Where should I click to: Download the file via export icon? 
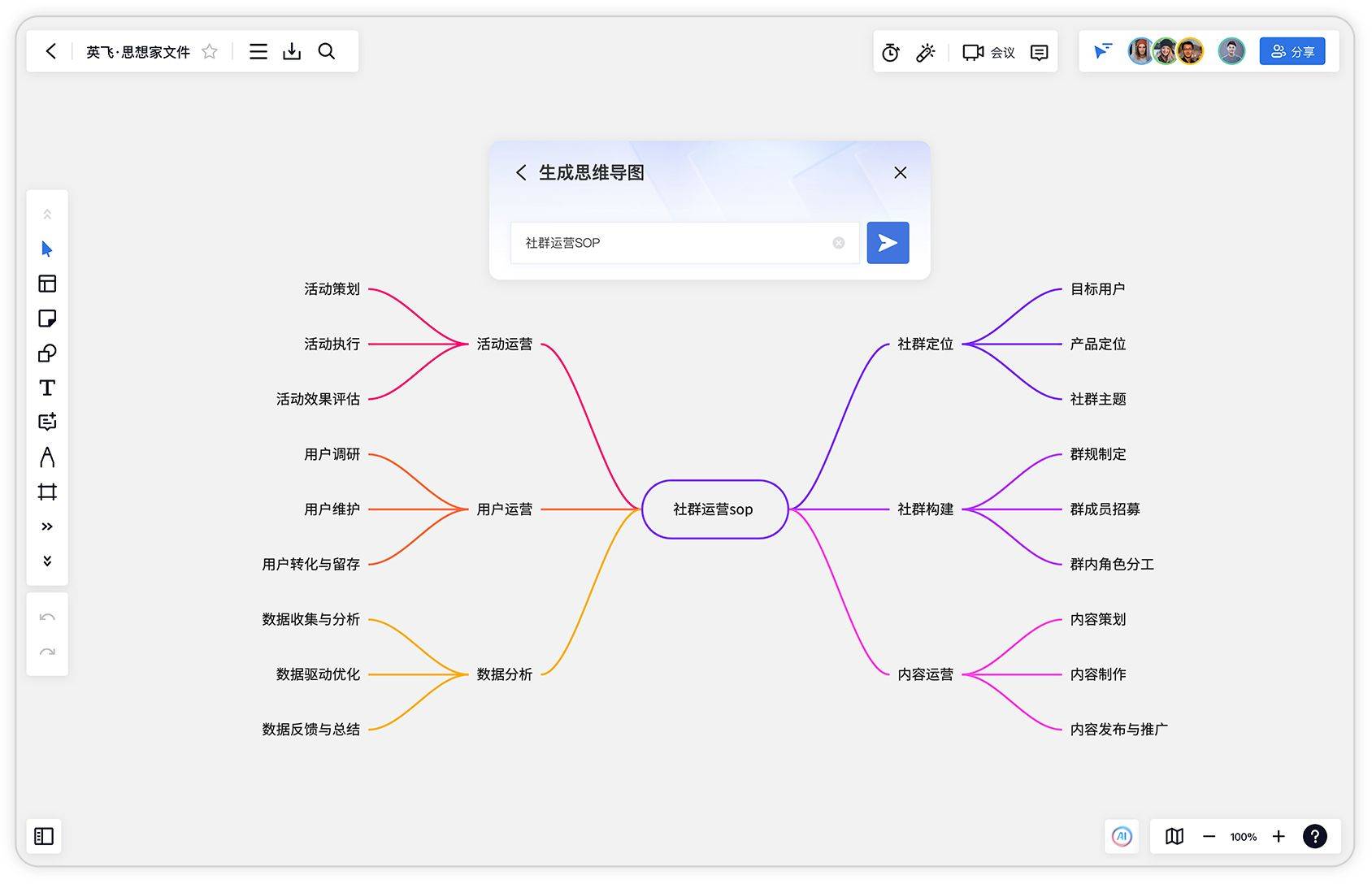pos(292,52)
